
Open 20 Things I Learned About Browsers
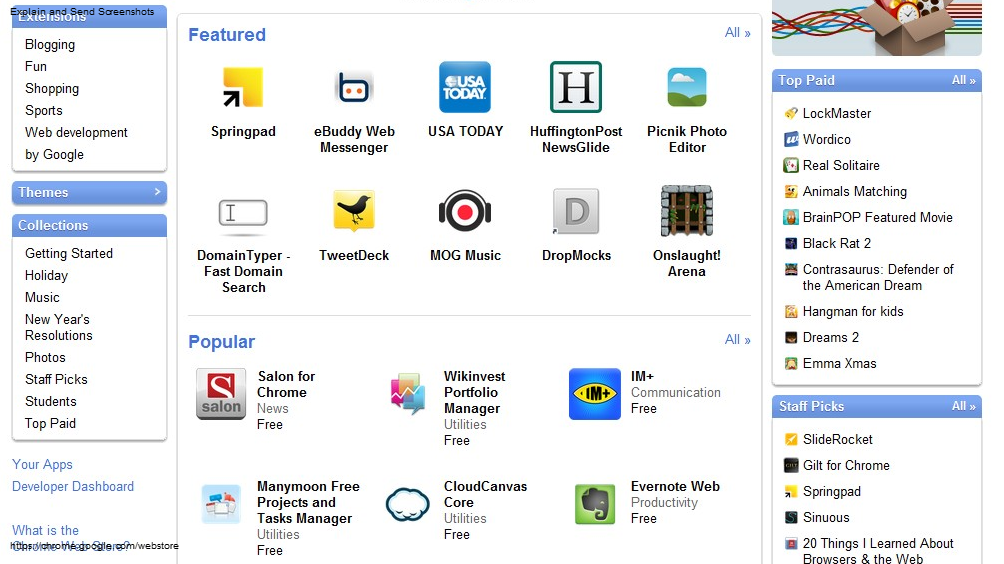tap(878, 551)
